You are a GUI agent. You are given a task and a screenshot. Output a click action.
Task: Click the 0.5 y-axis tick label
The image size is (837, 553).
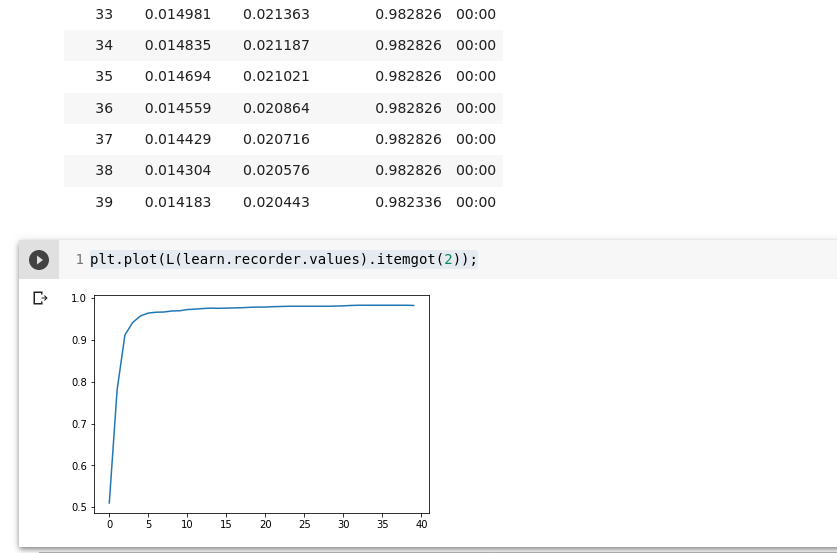(x=78, y=508)
